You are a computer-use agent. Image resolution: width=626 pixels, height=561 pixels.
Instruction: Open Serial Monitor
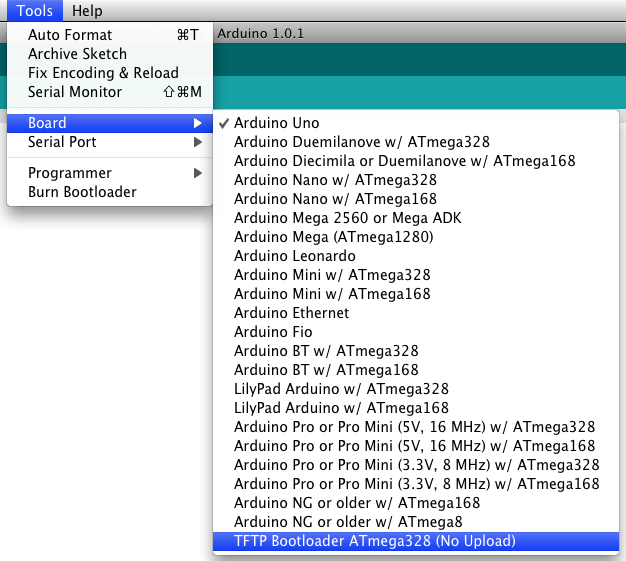[110, 92]
